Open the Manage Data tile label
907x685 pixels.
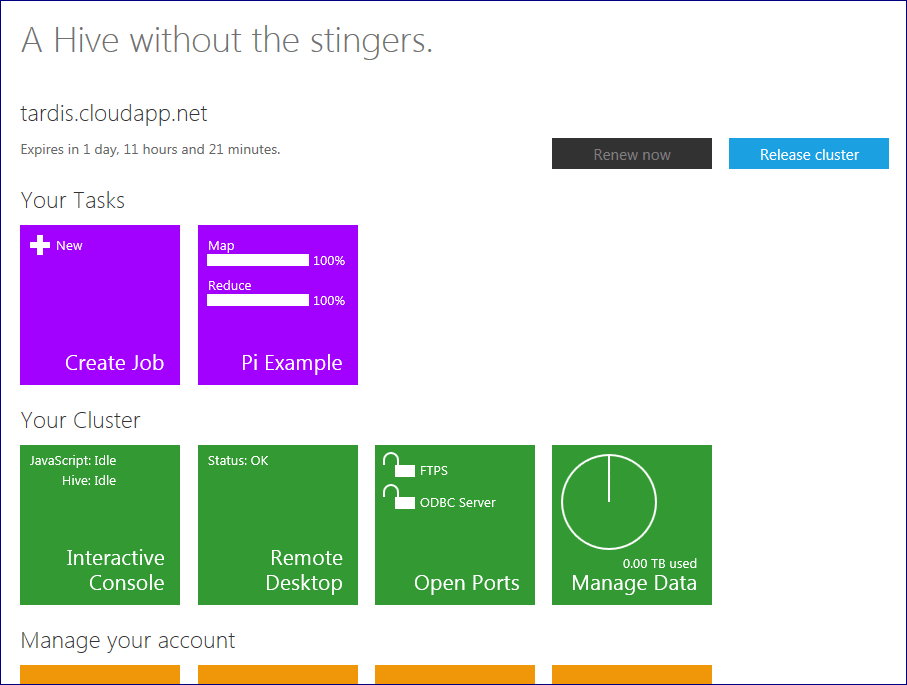coord(634,583)
